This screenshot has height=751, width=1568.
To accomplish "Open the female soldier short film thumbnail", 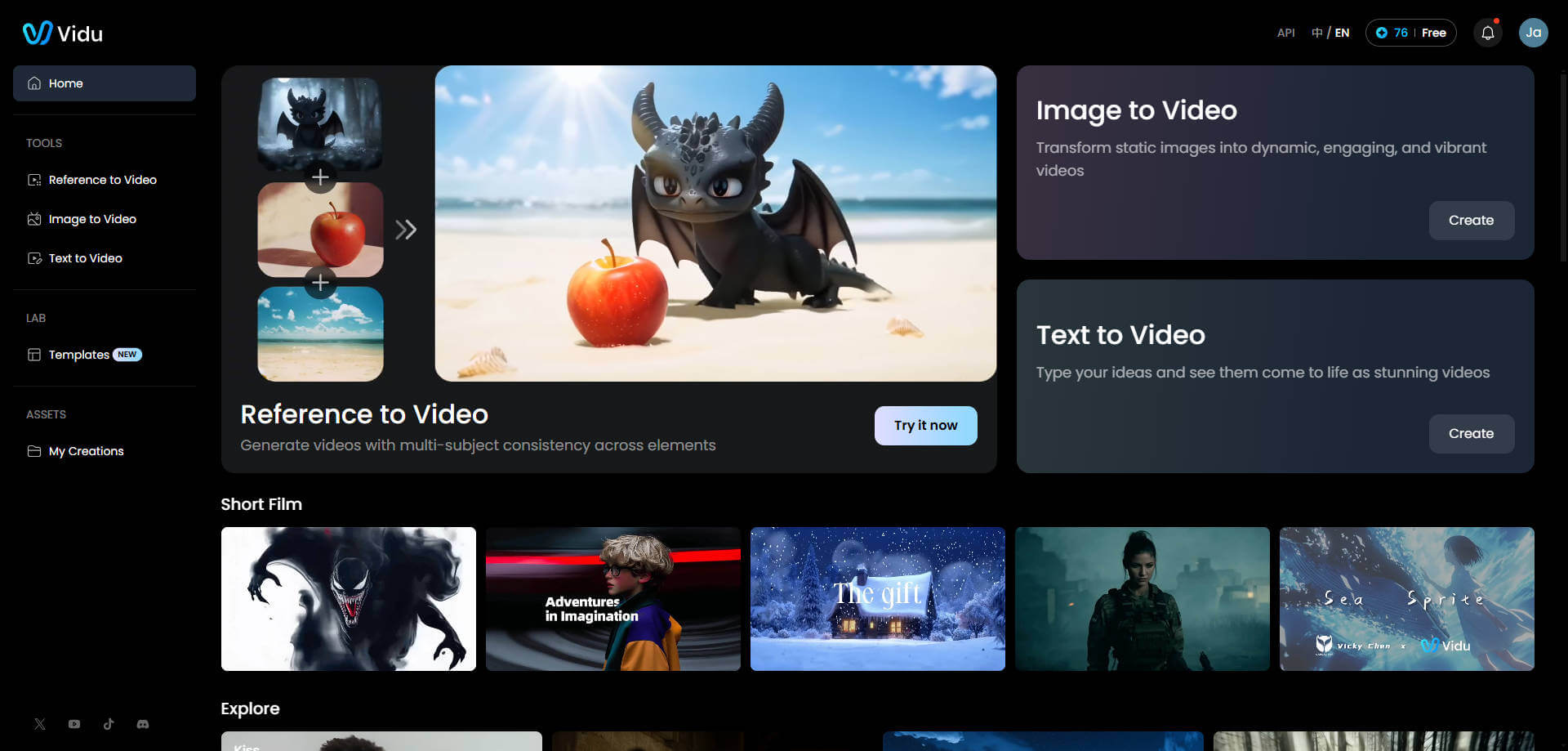I will [x=1143, y=599].
